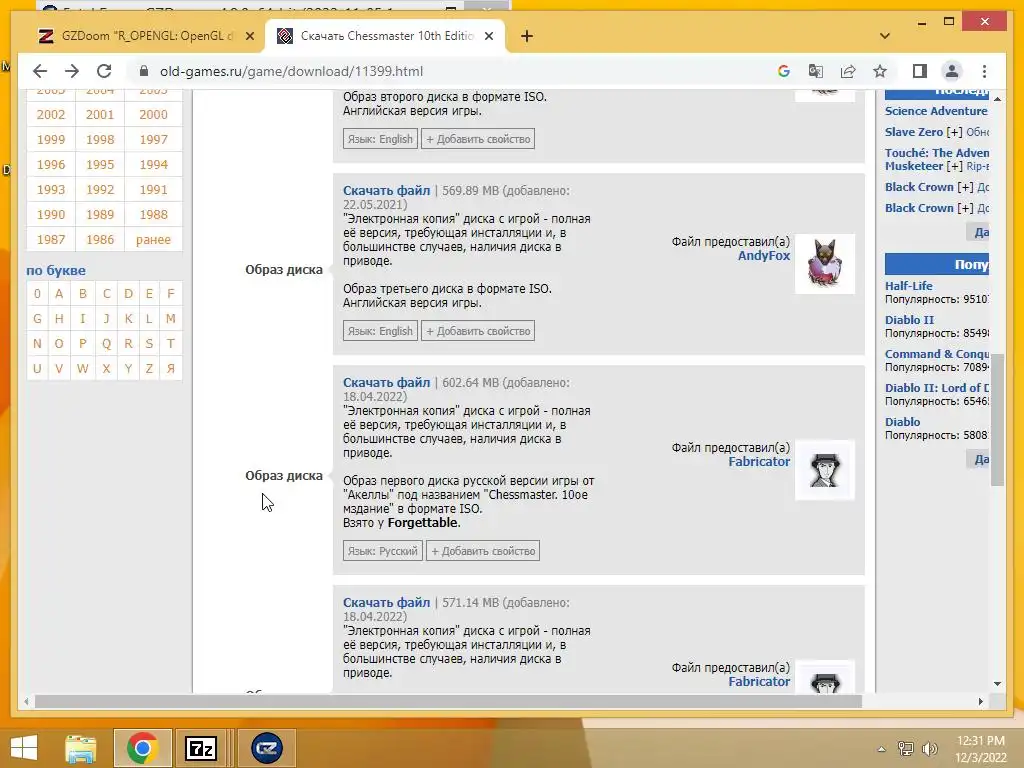The height and width of the screenshot is (768, 1024).
Task: Select the ранее years link
Action: coord(153,239)
